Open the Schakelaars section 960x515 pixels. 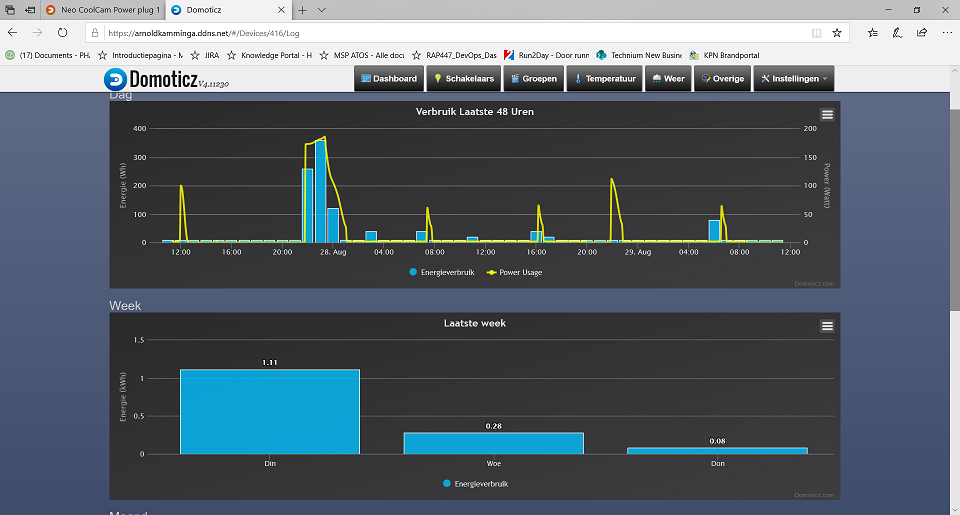463,78
